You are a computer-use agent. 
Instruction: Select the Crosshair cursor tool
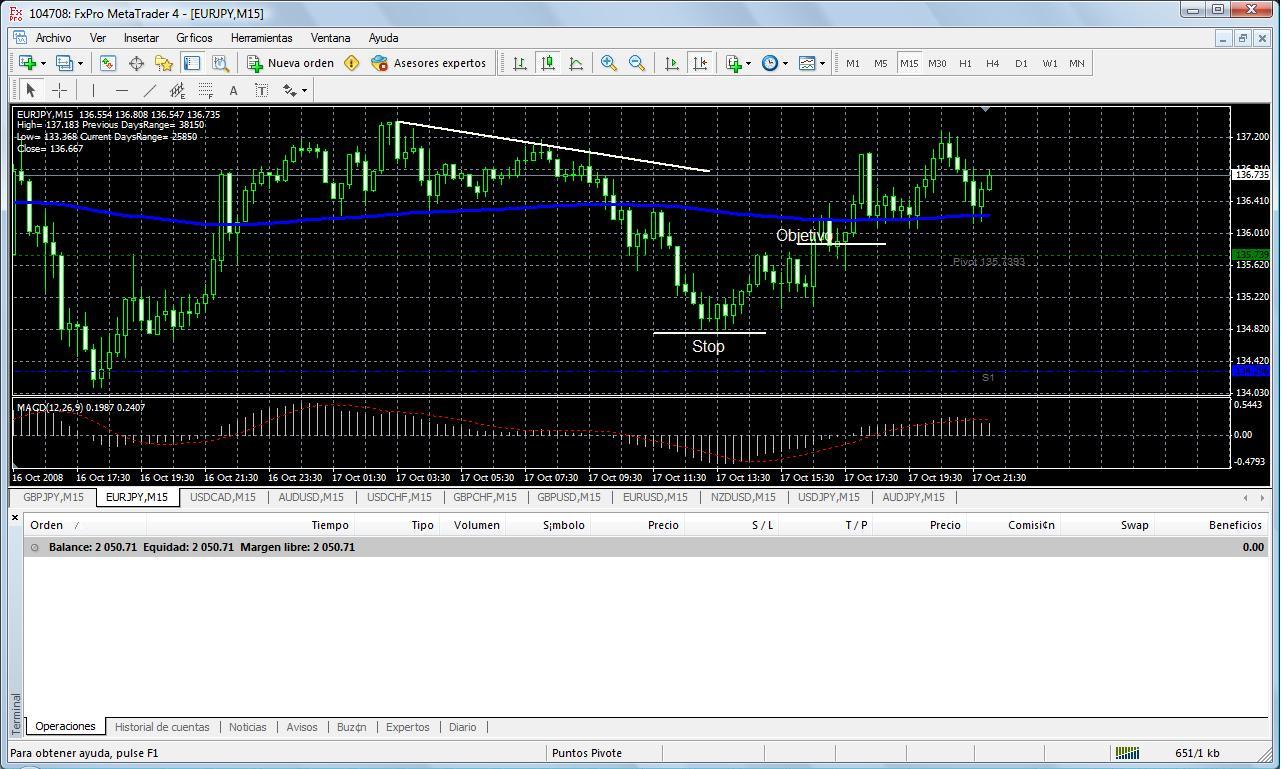click(59, 90)
